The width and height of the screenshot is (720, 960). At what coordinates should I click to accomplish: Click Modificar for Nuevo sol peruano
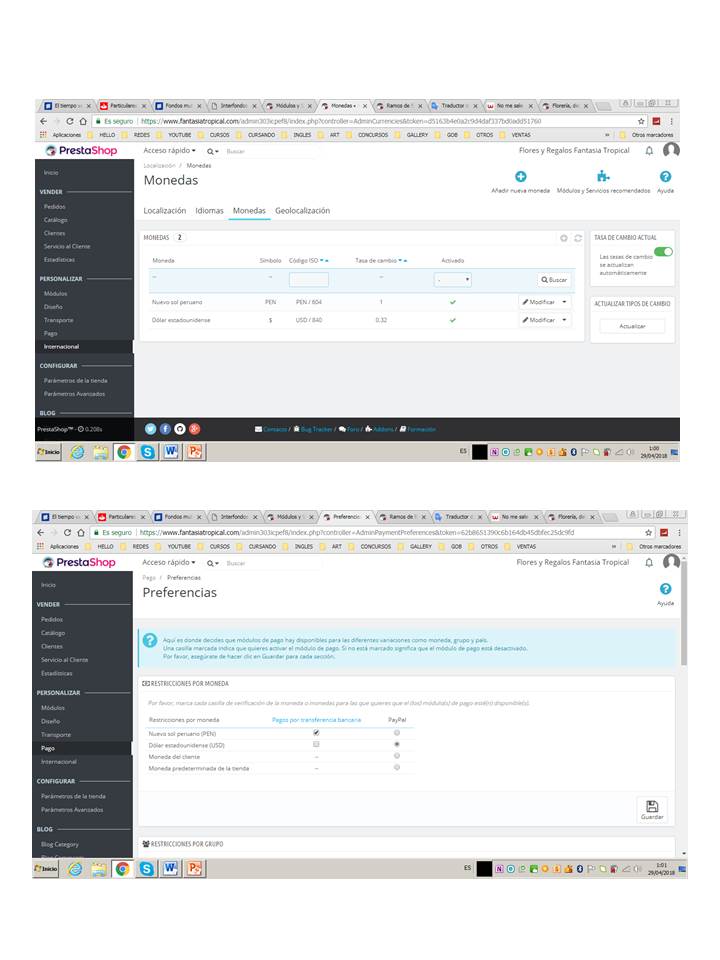click(x=539, y=302)
